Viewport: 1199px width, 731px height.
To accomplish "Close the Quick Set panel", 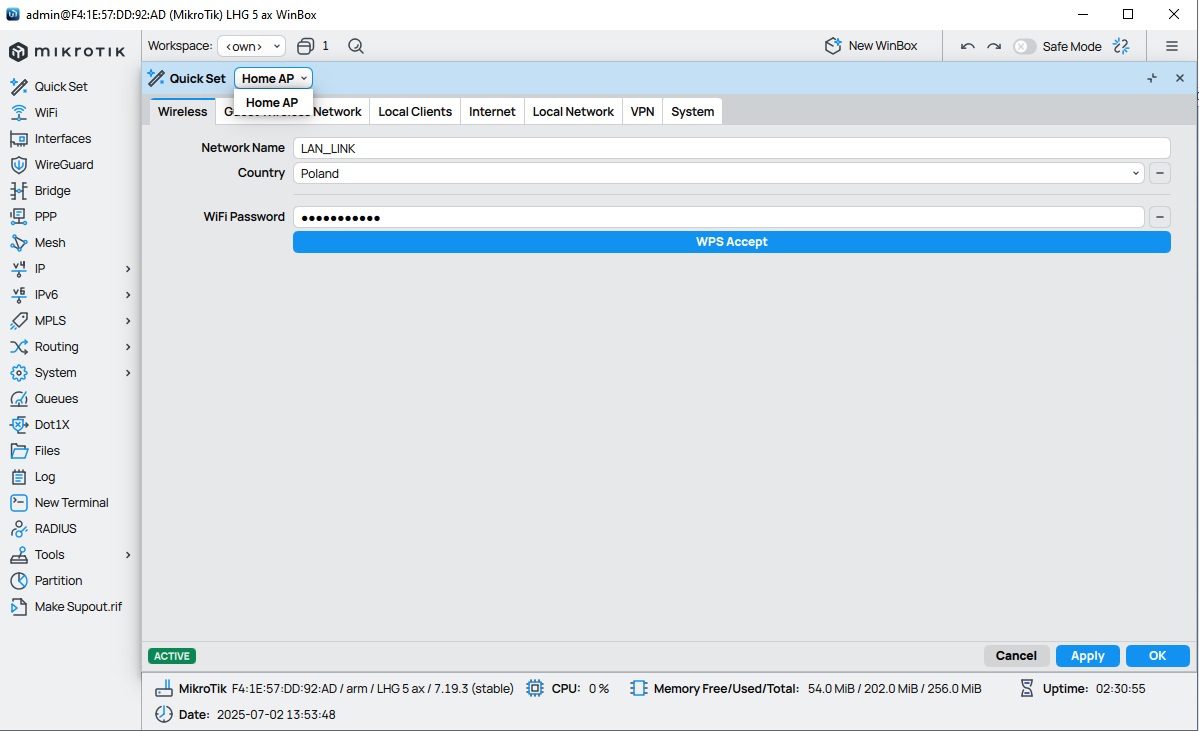I will (1180, 78).
